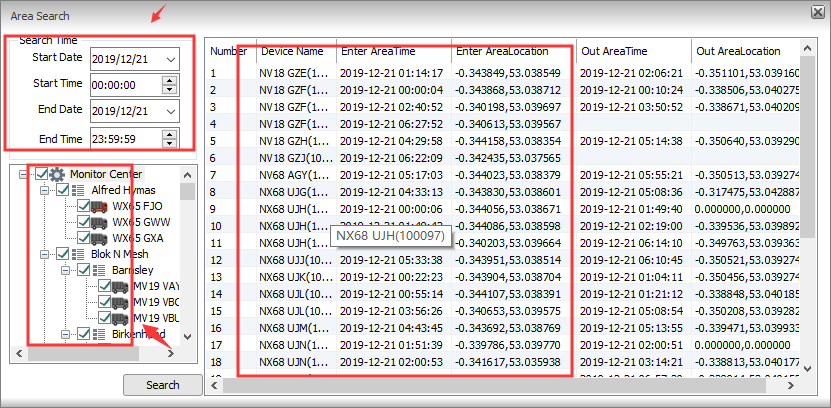Click the Search button
Screen dimensions: 831x408
tap(163, 385)
